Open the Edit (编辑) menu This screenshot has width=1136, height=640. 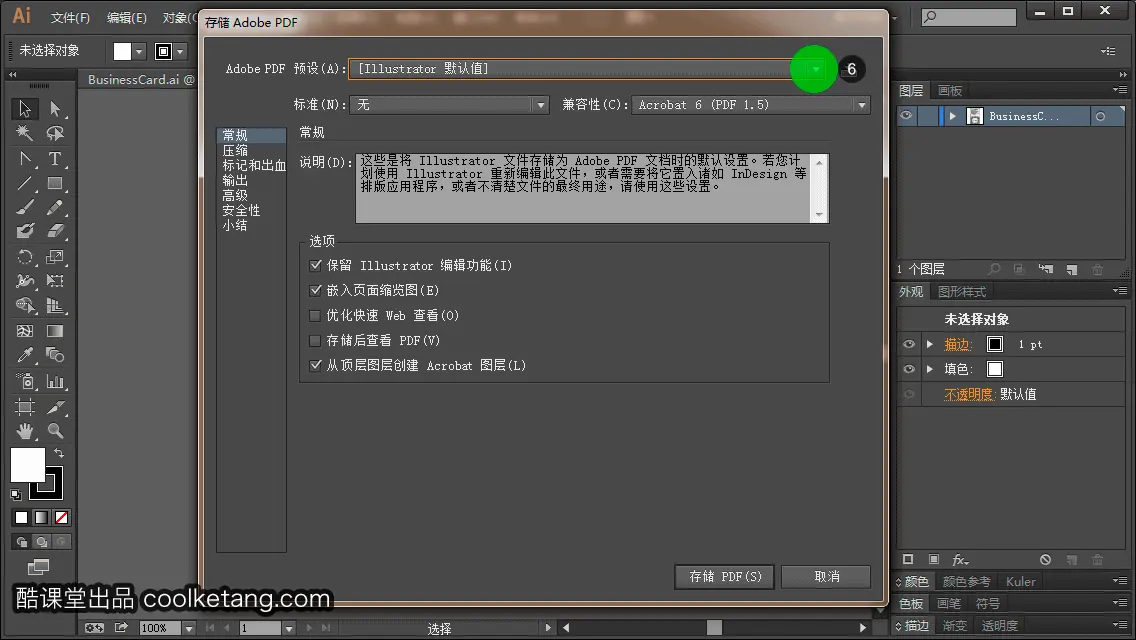tap(127, 17)
